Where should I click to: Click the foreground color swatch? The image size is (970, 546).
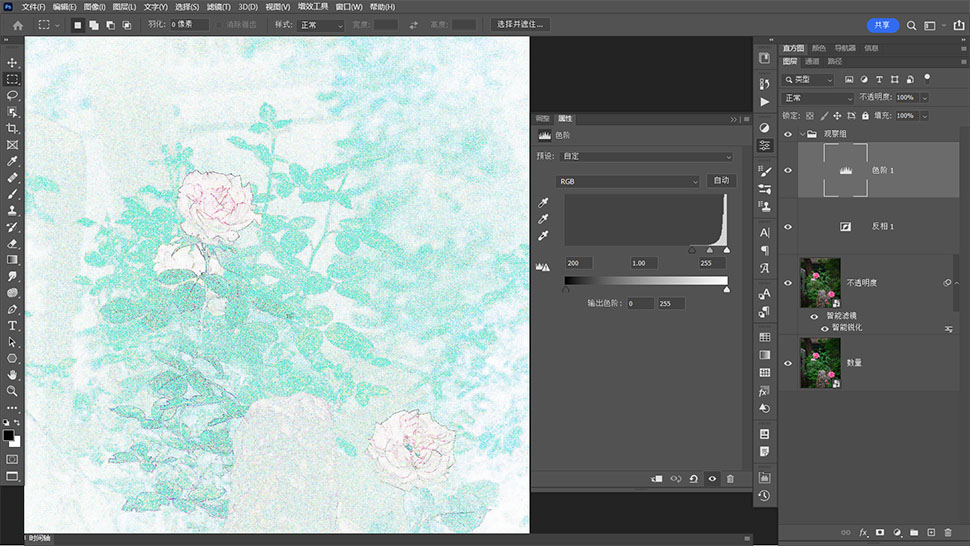coord(9,436)
